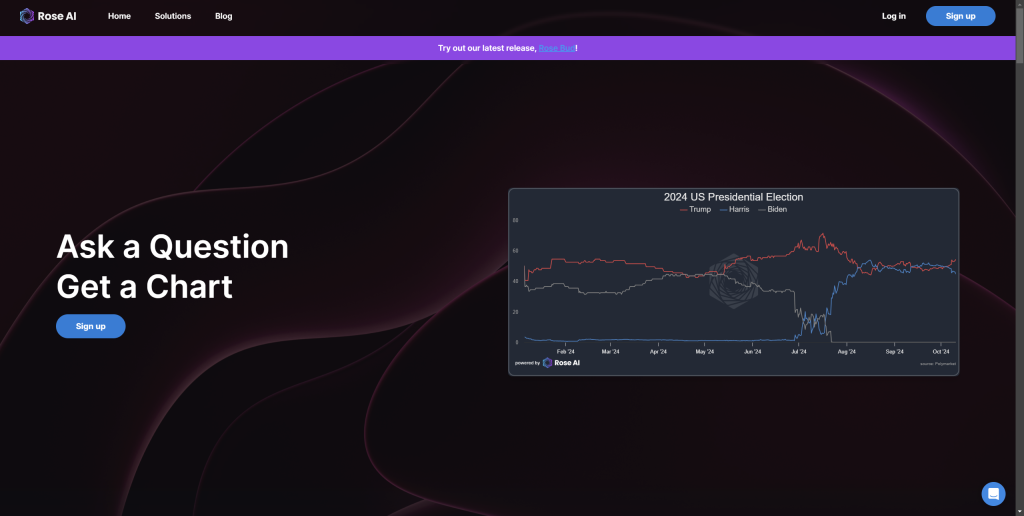Toggle the Harris legend entry
This screenshot has height=516, width=1024.
click(x=735, y=209)
